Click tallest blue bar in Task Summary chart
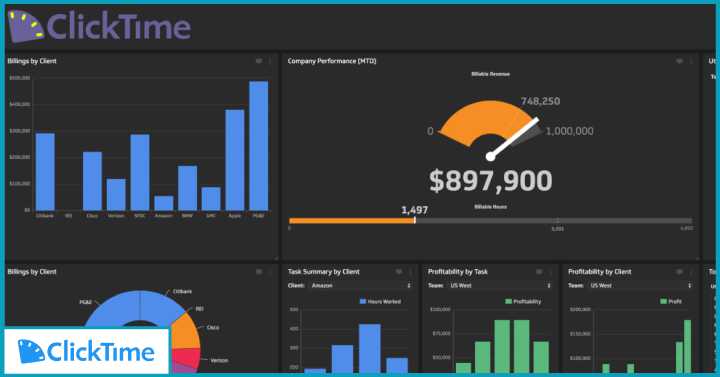The image size is (720, 377). click(x=370, y=348)
